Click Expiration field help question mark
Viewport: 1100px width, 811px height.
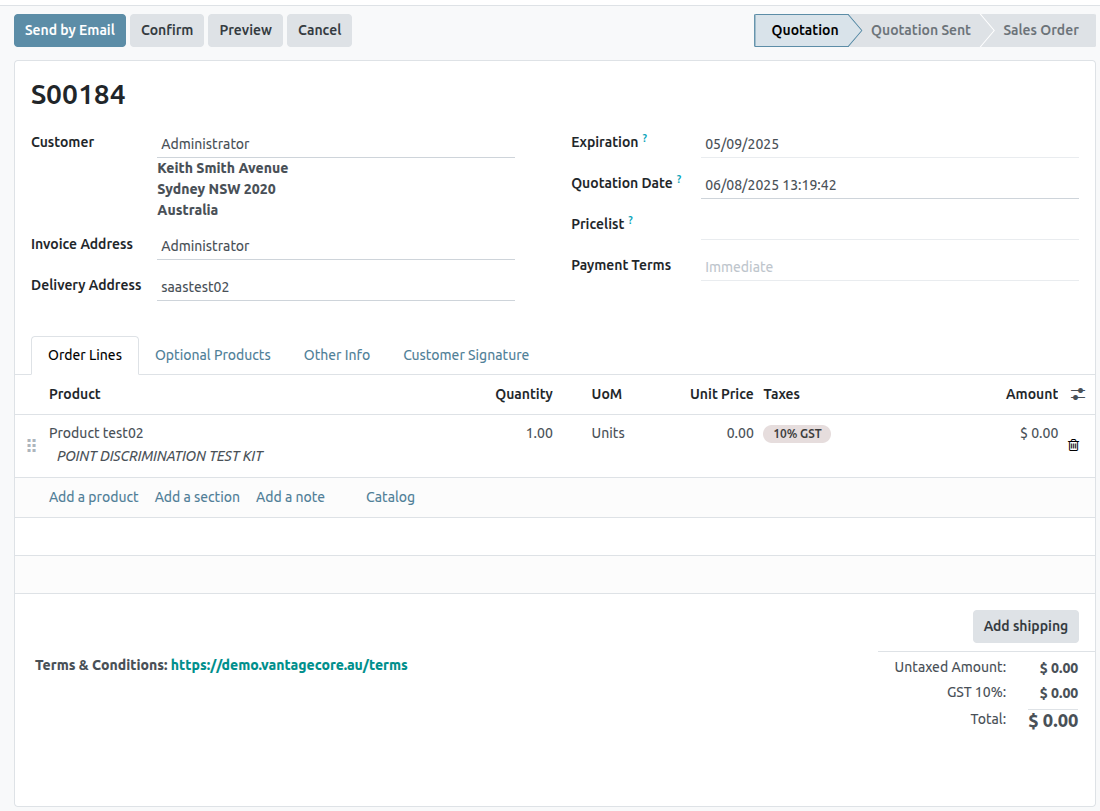tap(645, 138)
